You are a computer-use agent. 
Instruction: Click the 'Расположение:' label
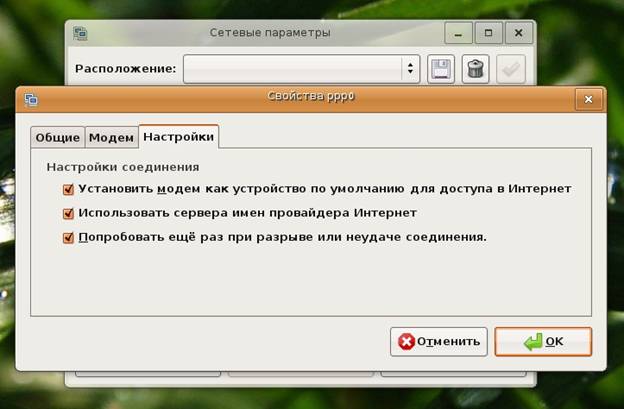[125, 69]
